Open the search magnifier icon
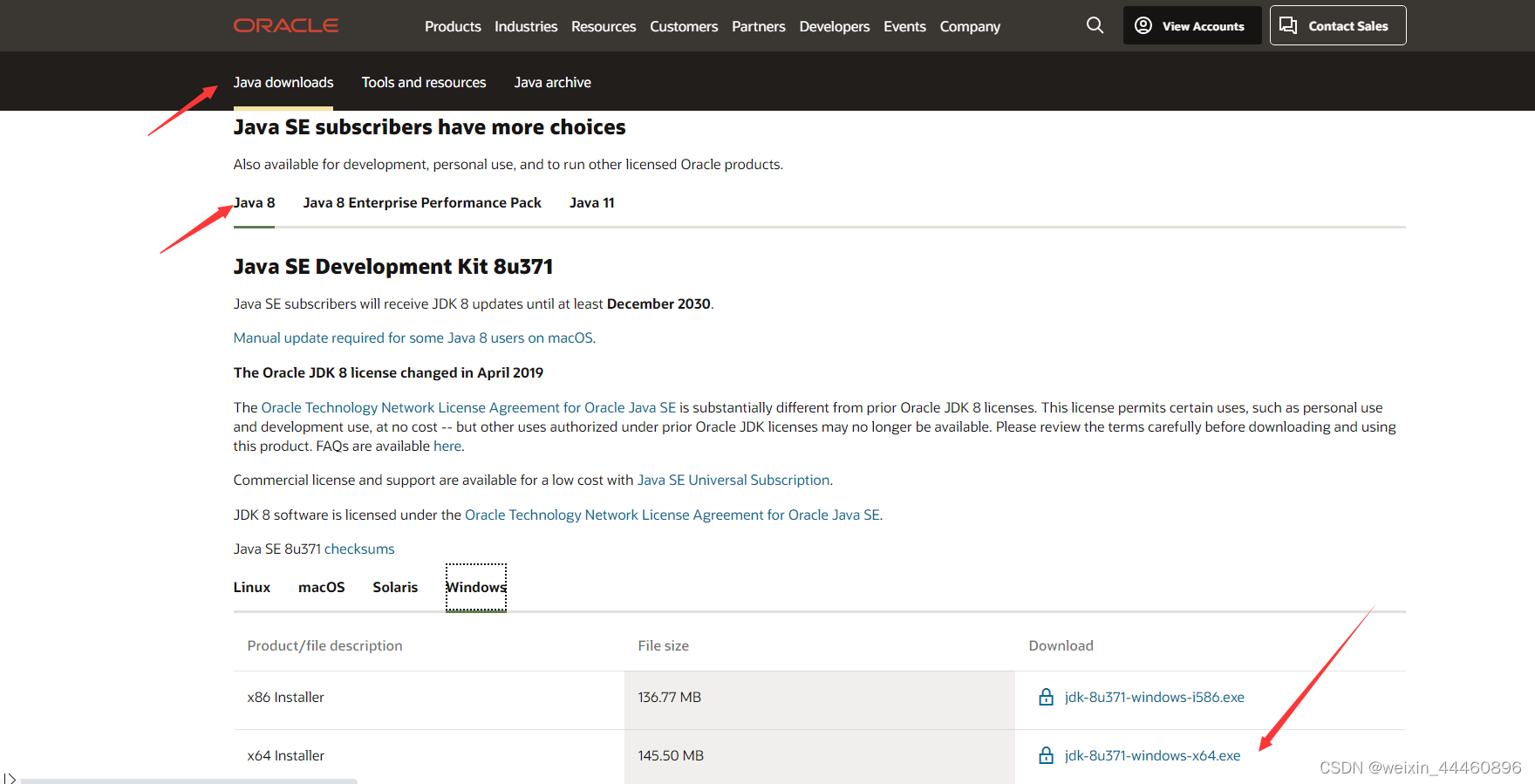 tap(1095, 25)
